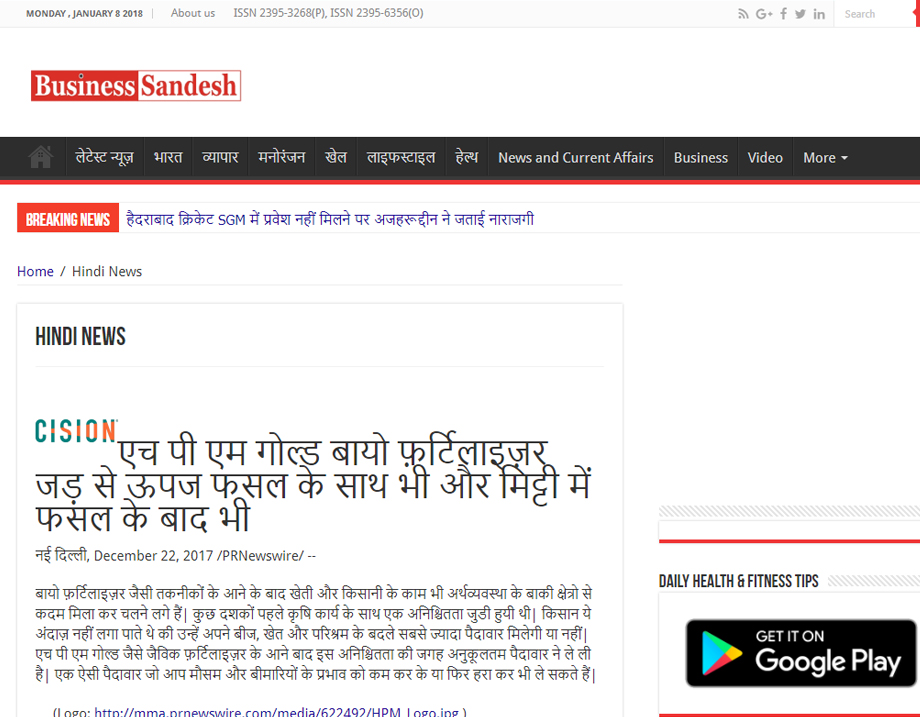Click the Search input field
920x717 pixels.
[874, 14]
